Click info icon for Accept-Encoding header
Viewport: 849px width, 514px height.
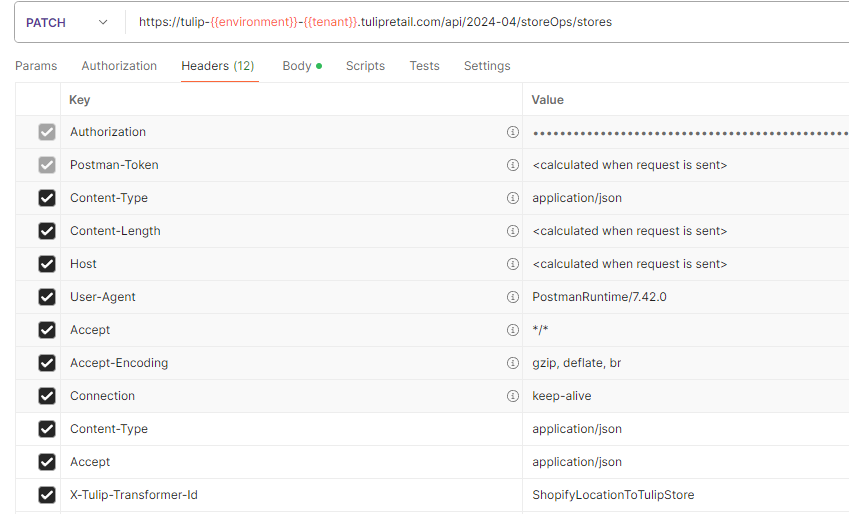pyautogui.click(x=512, y=363)
